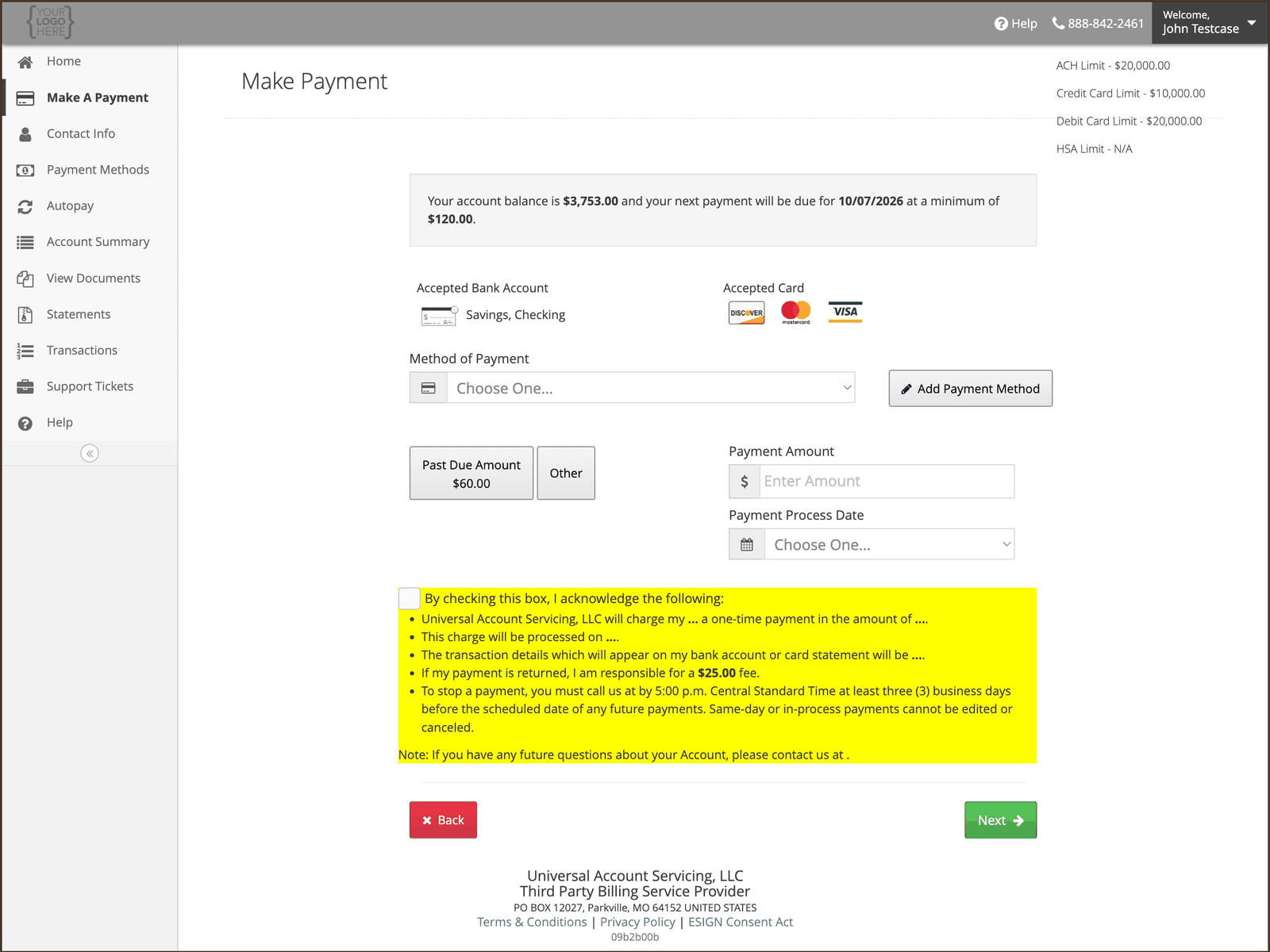This screenshot has width=1270, height=952.
Task: Click the 'Make Payment' page heading
Action: point(314,82)
